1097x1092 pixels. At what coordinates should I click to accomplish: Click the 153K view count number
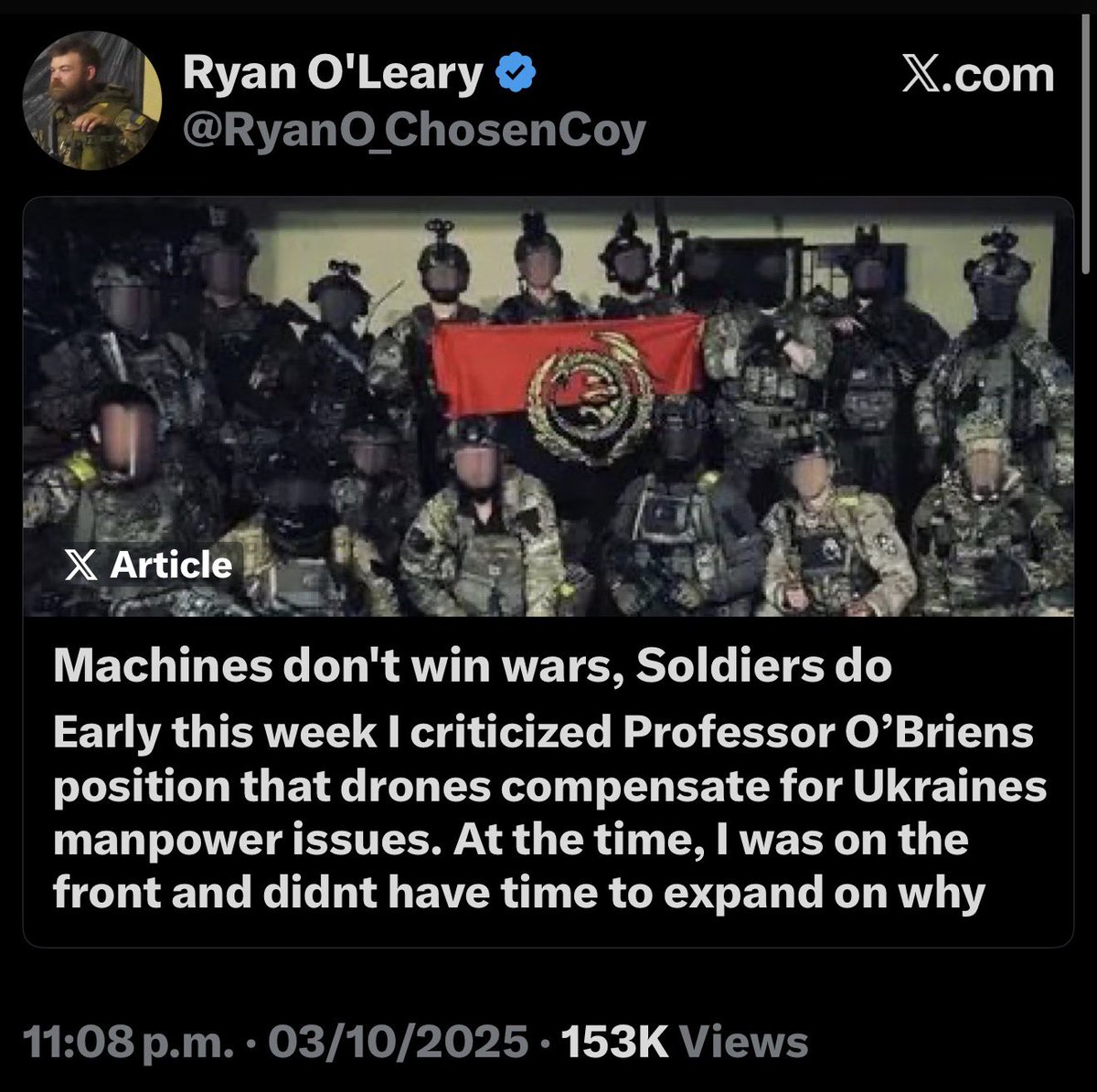pos(615,1043)
